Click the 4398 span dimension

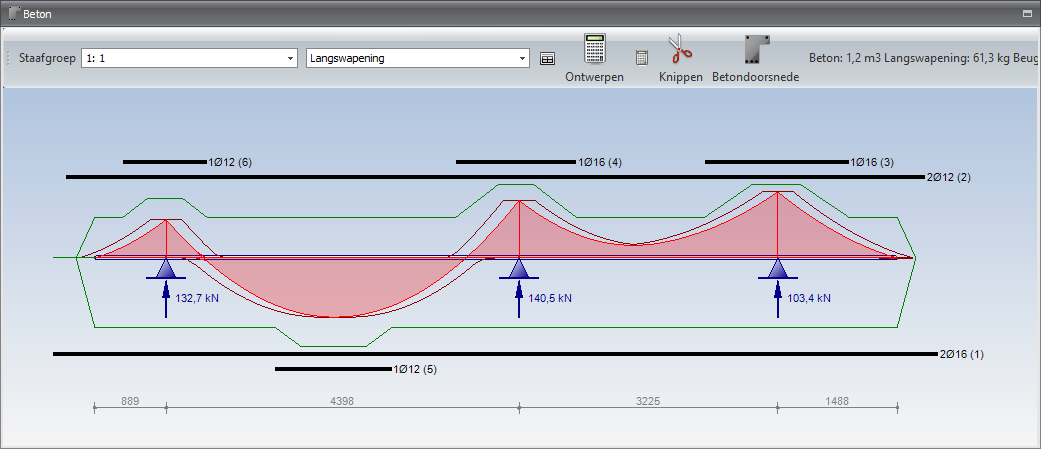[x=342, y=401]
